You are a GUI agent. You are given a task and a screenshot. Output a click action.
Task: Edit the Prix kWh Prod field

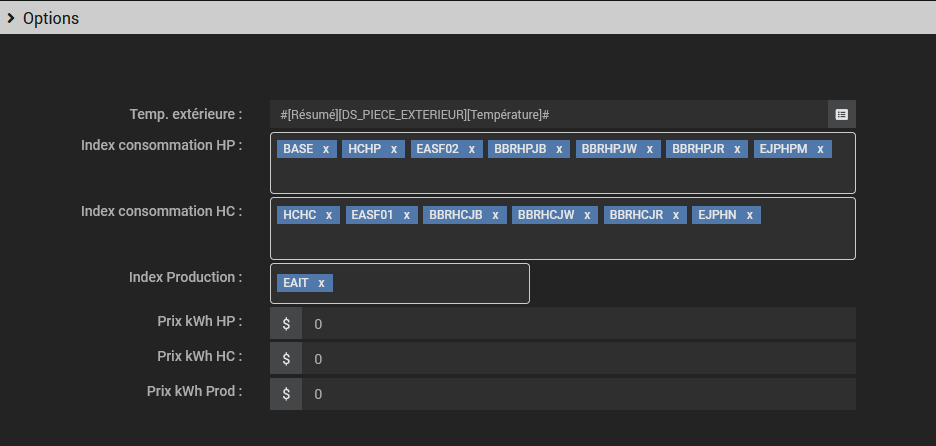578,394
